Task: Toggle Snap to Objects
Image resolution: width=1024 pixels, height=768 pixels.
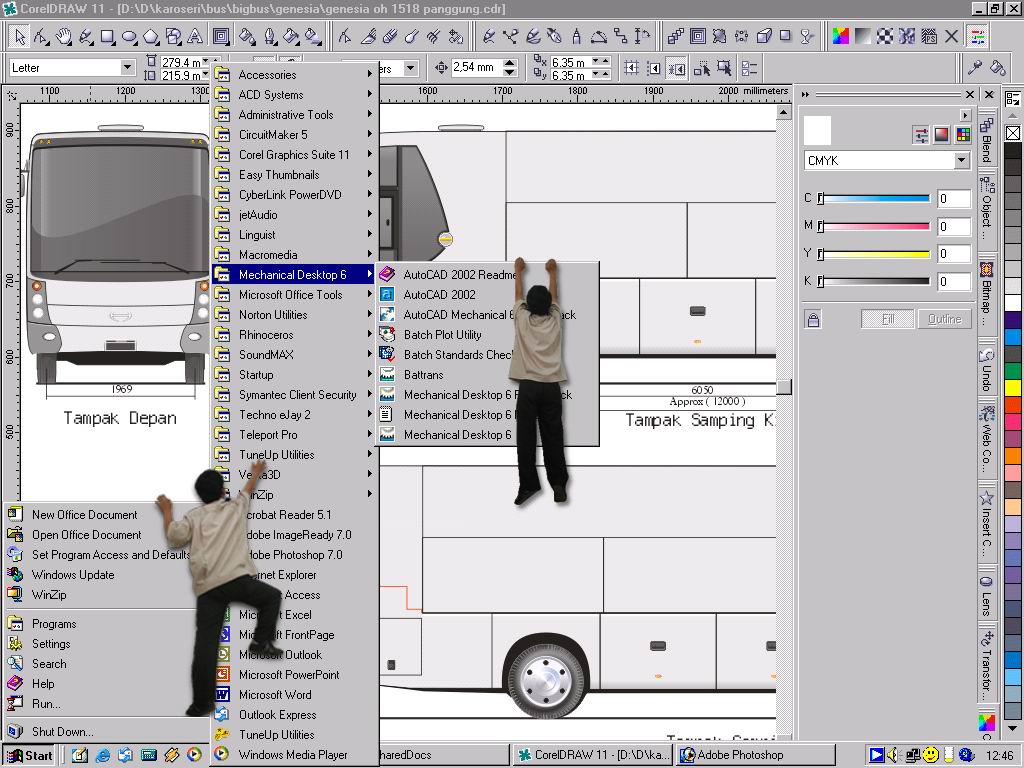Action: click(x=677, y=68)
